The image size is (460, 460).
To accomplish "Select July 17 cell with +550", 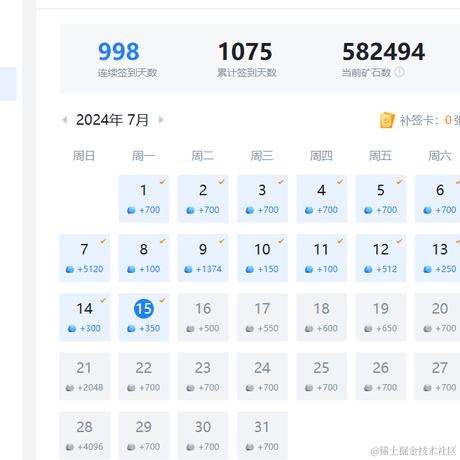I will coord(263,317).
